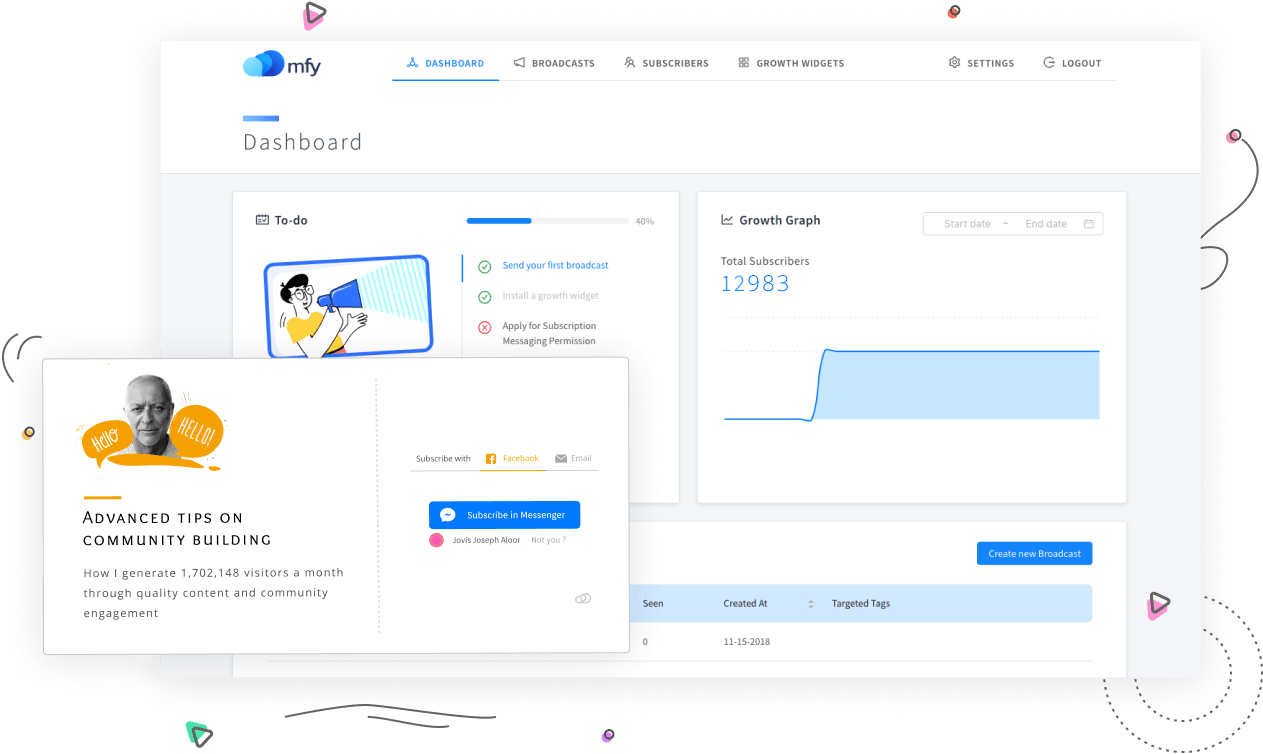This screenshot has height=754, width=1263.
Task: Click the megaphone illustration thumbnail
Action: coord(347,306)
